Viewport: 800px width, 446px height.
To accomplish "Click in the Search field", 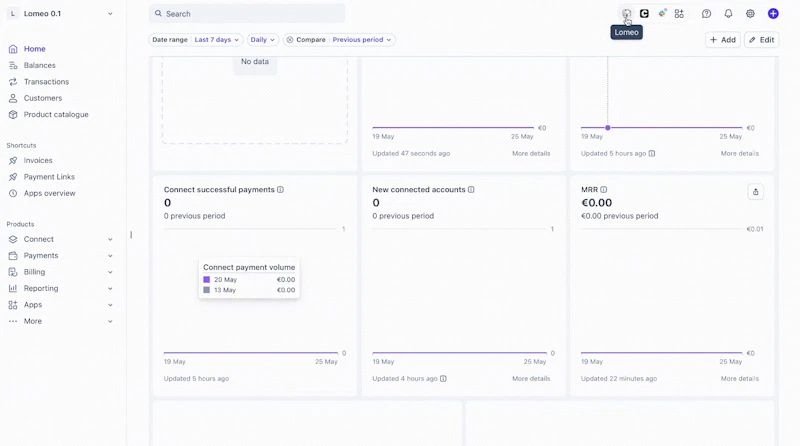I will (247, 14).
